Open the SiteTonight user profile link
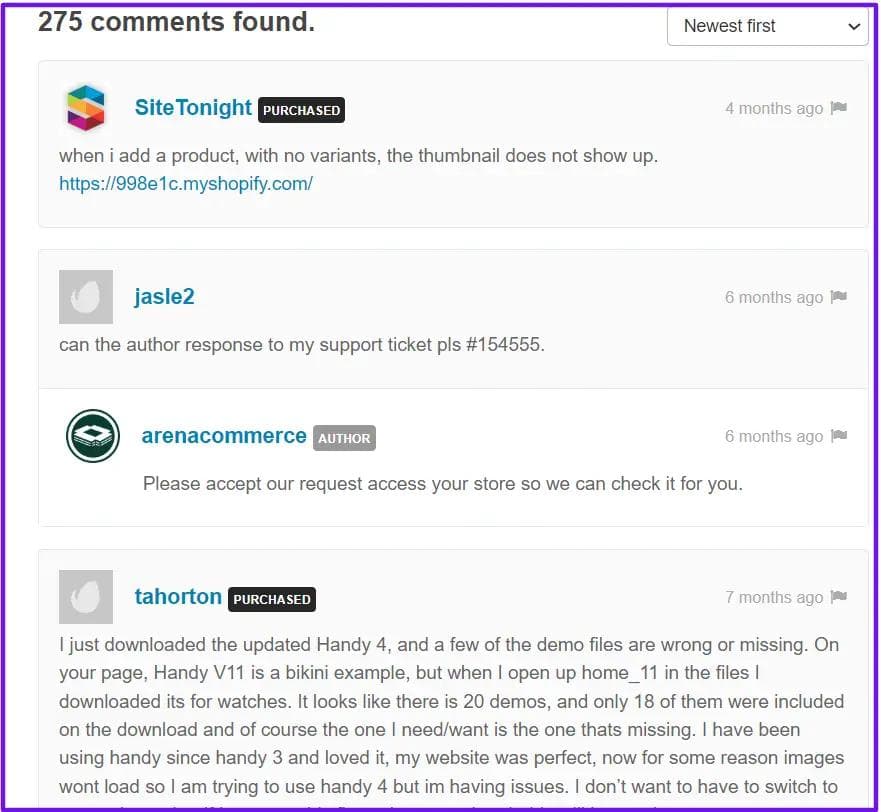Image resolution: width=881 pixels, height=812 pixels. [193, 107]
